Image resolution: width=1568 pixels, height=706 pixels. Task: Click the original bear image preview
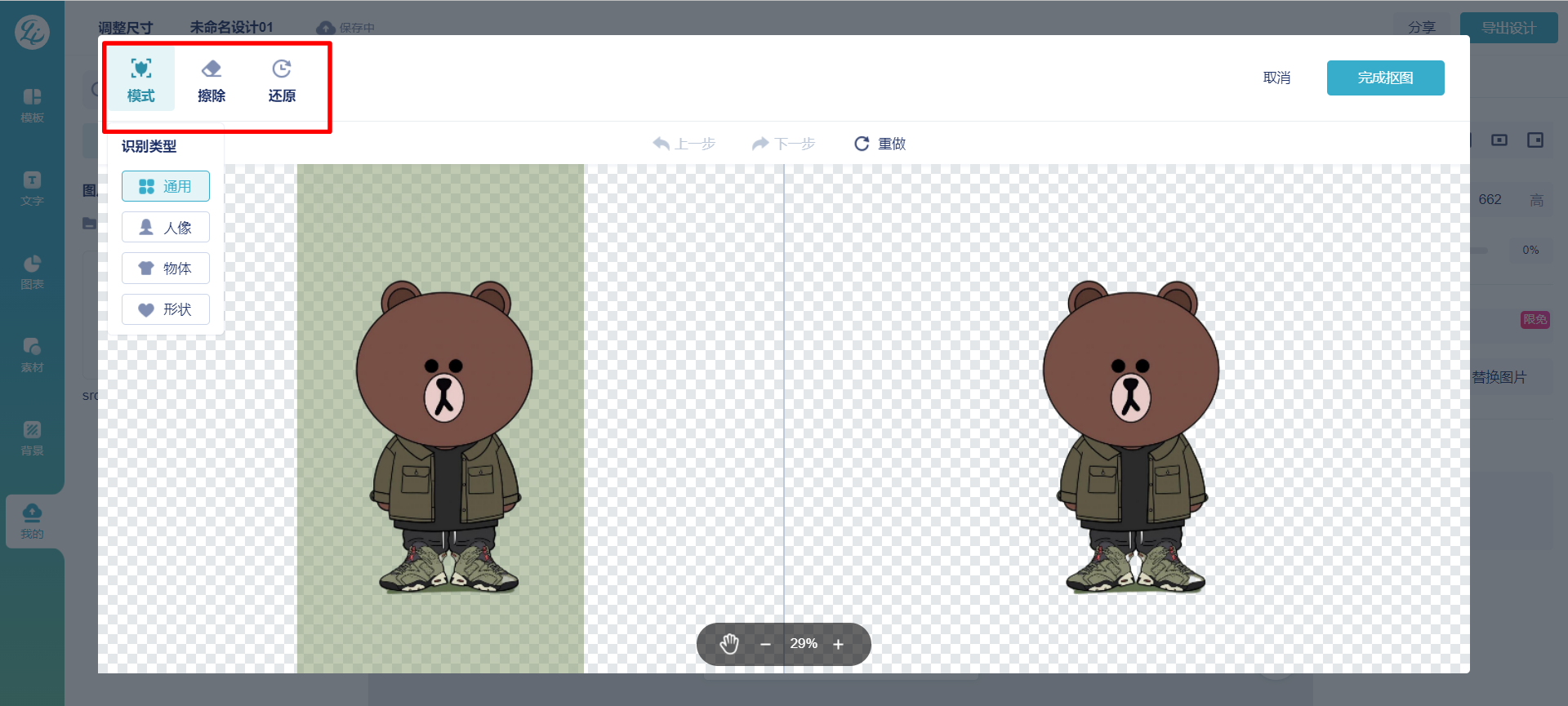pyautogui.click(x=444, y=437)
